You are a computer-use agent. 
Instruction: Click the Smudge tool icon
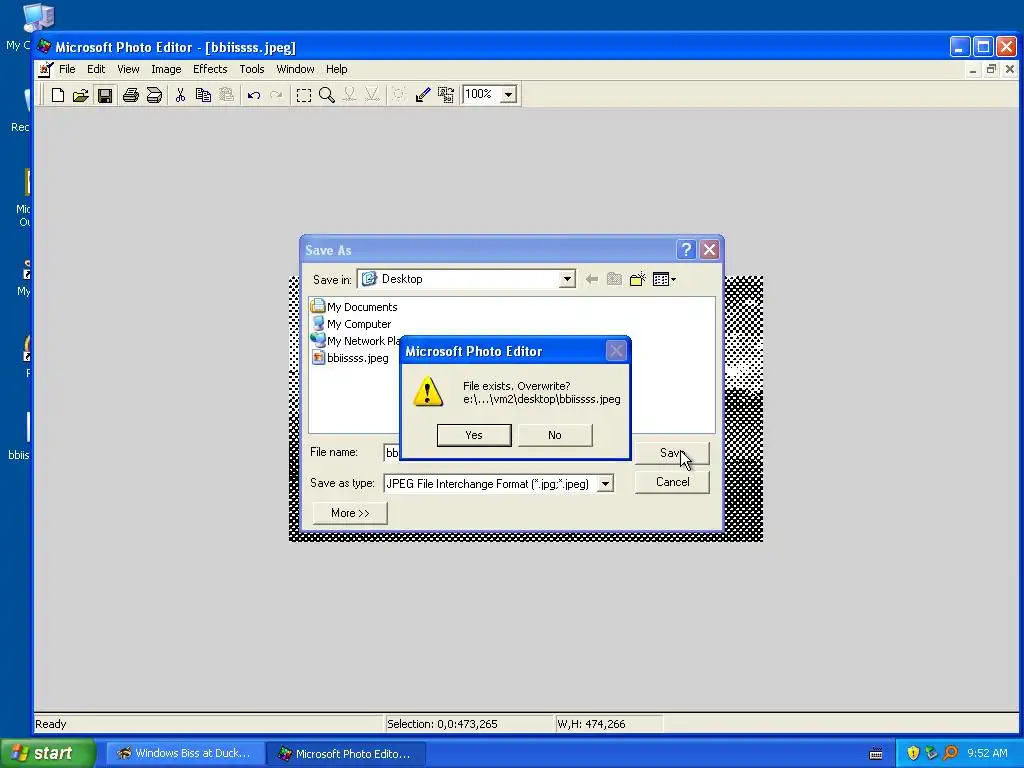tap(349, 95)
